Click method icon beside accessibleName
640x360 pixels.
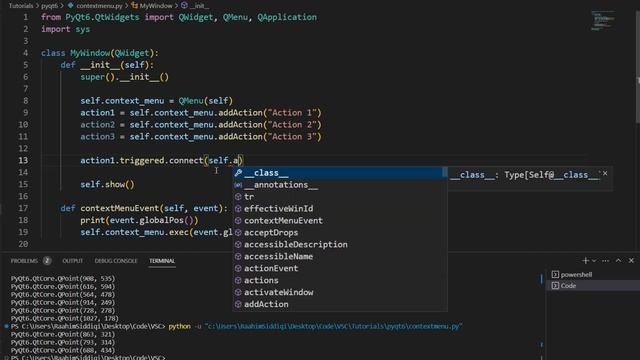click(x=238, y=256)
